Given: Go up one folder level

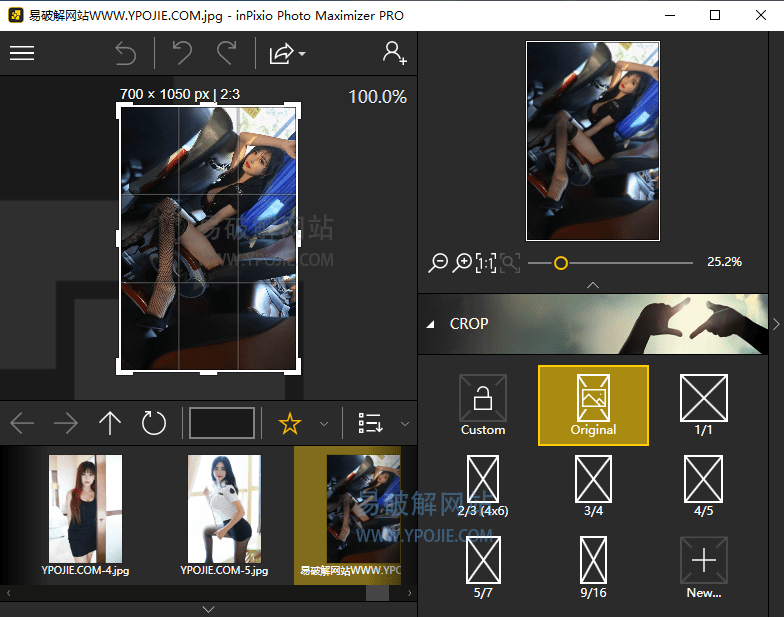Looking at the screenshot, I should 109,423.
